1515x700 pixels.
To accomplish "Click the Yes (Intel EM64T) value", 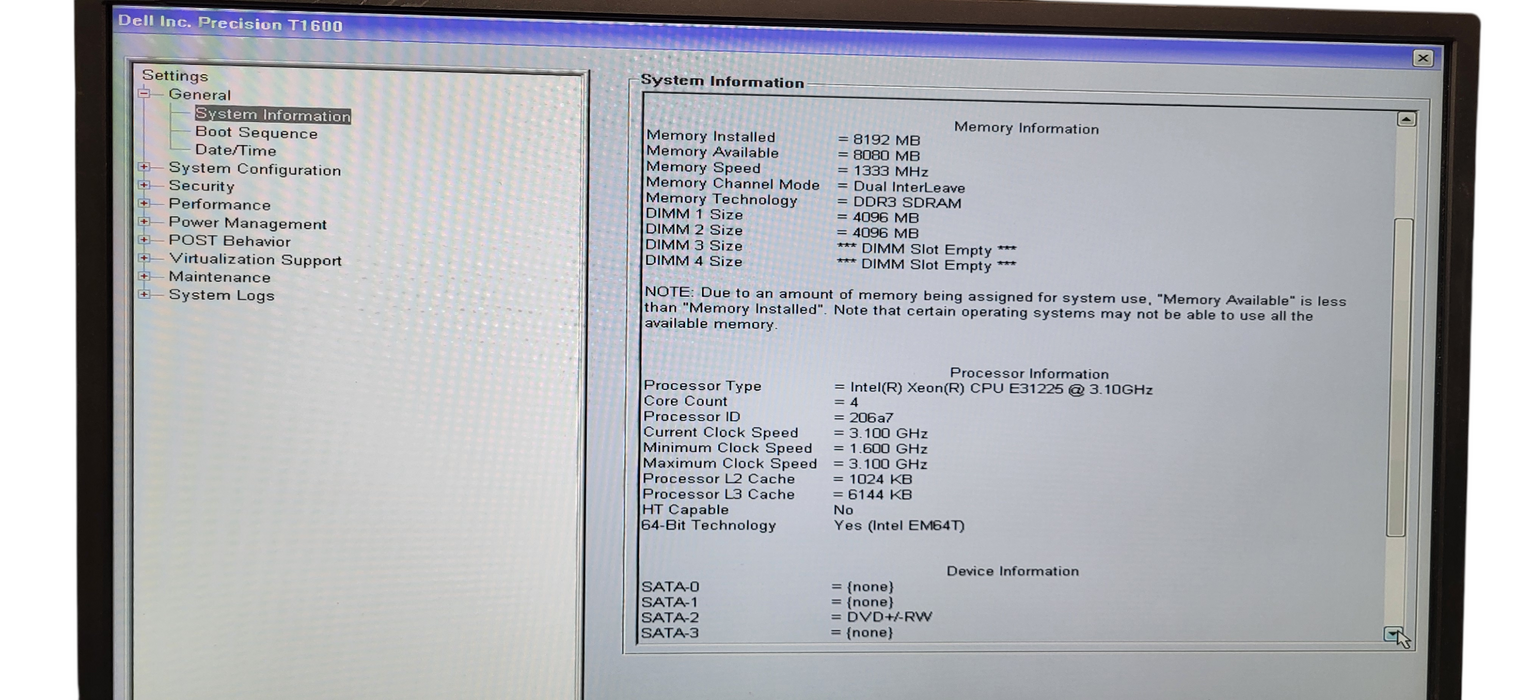I will [899, 525].
